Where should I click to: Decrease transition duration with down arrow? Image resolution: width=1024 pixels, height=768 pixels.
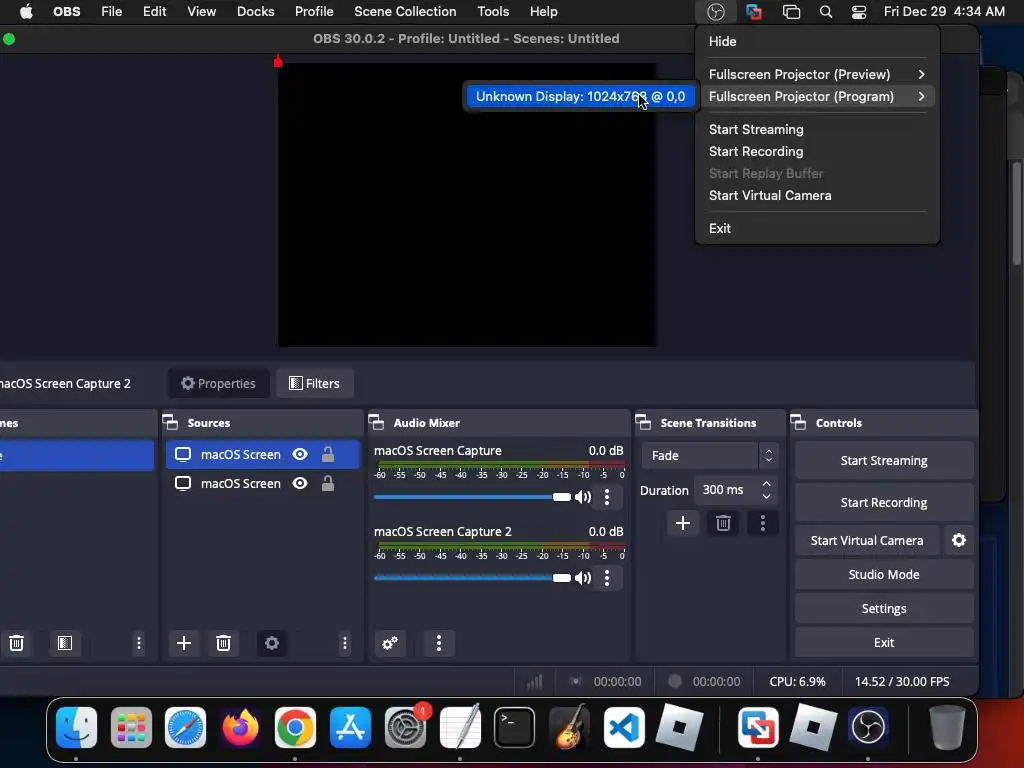pyautogui.click(x=767, y=496)
